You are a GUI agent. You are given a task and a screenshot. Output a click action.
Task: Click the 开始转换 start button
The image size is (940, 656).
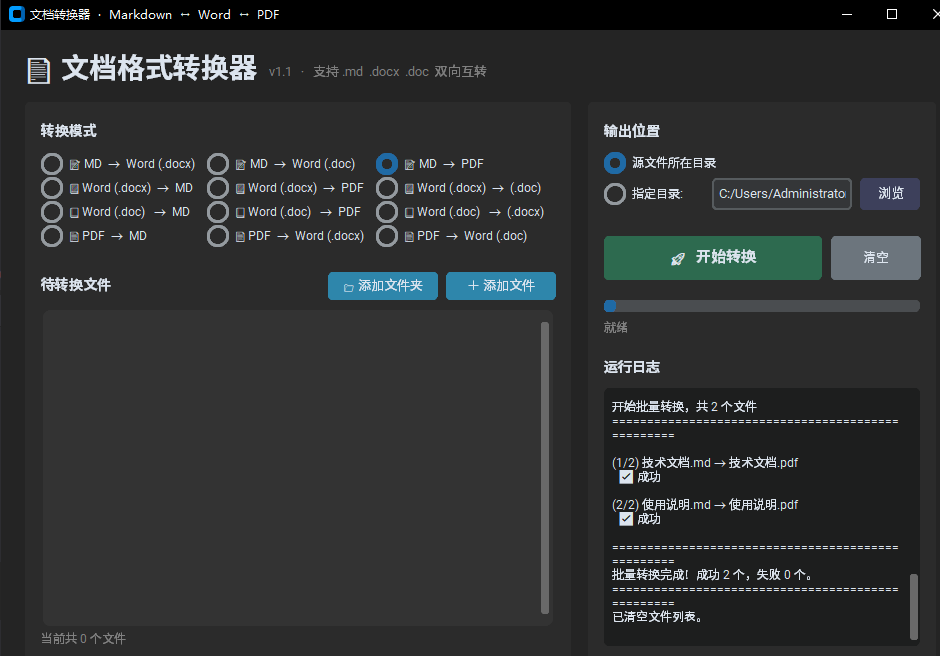tap(713, 258)
